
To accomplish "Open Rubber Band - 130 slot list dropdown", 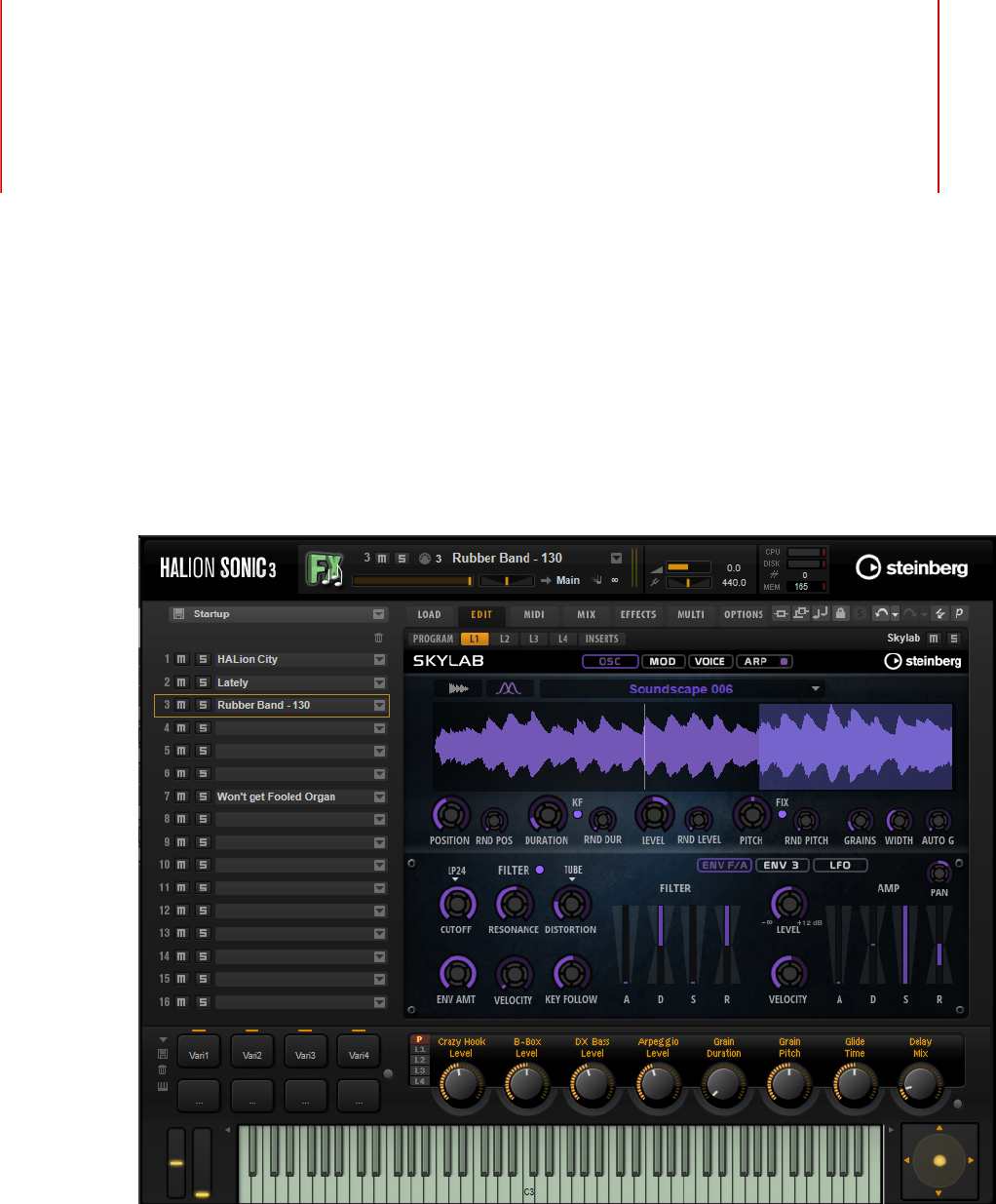I will [380, 706].
